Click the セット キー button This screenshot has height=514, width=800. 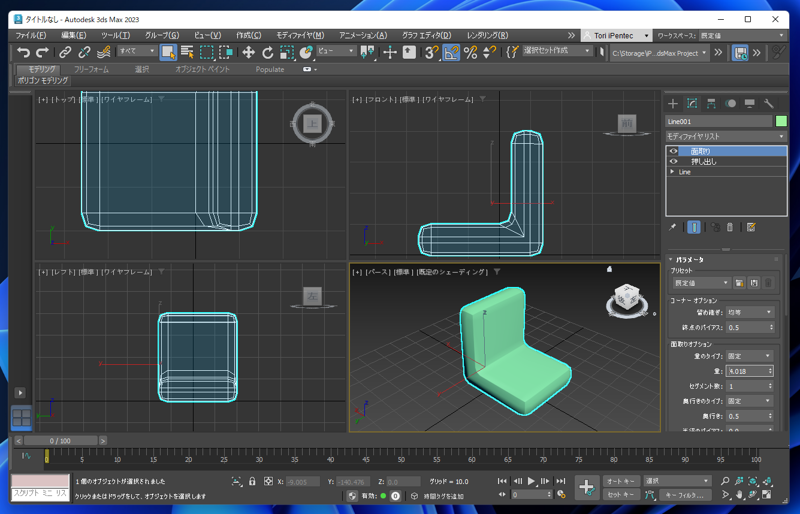click(621, 495)
